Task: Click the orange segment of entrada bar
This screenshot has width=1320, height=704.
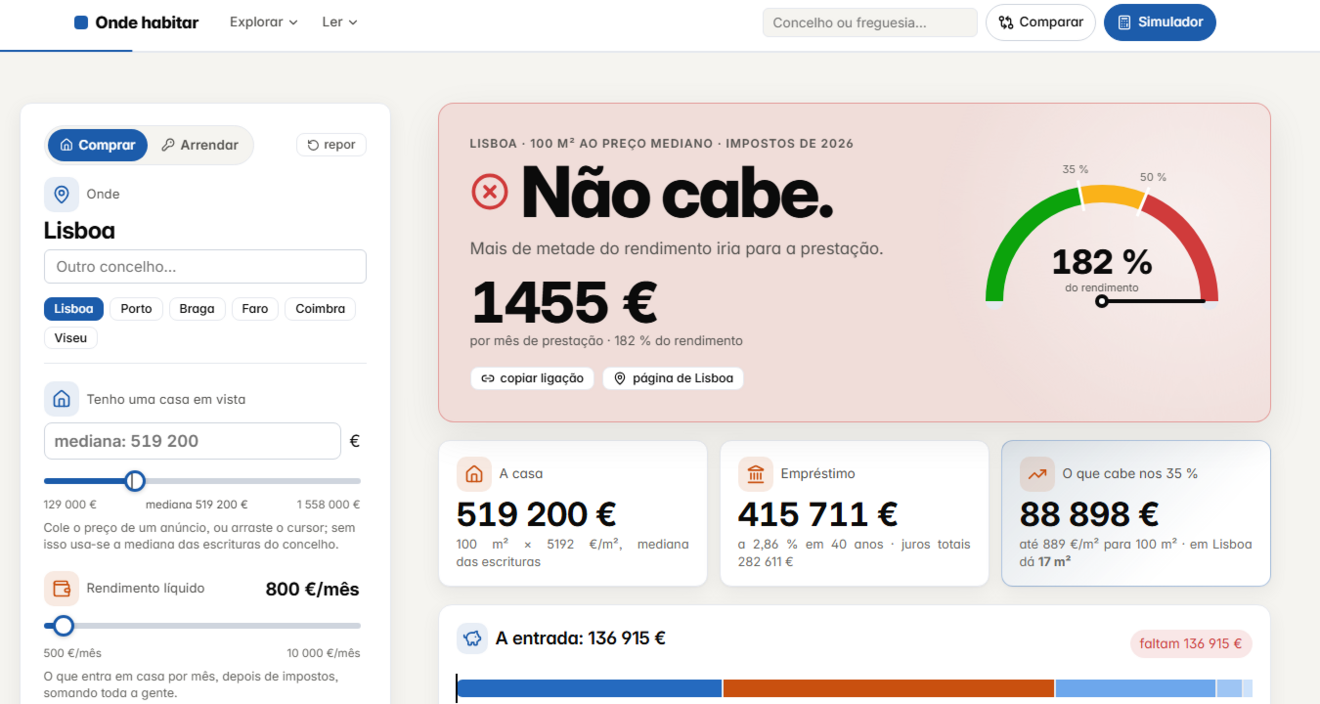Action: click(x=889, y=688)
